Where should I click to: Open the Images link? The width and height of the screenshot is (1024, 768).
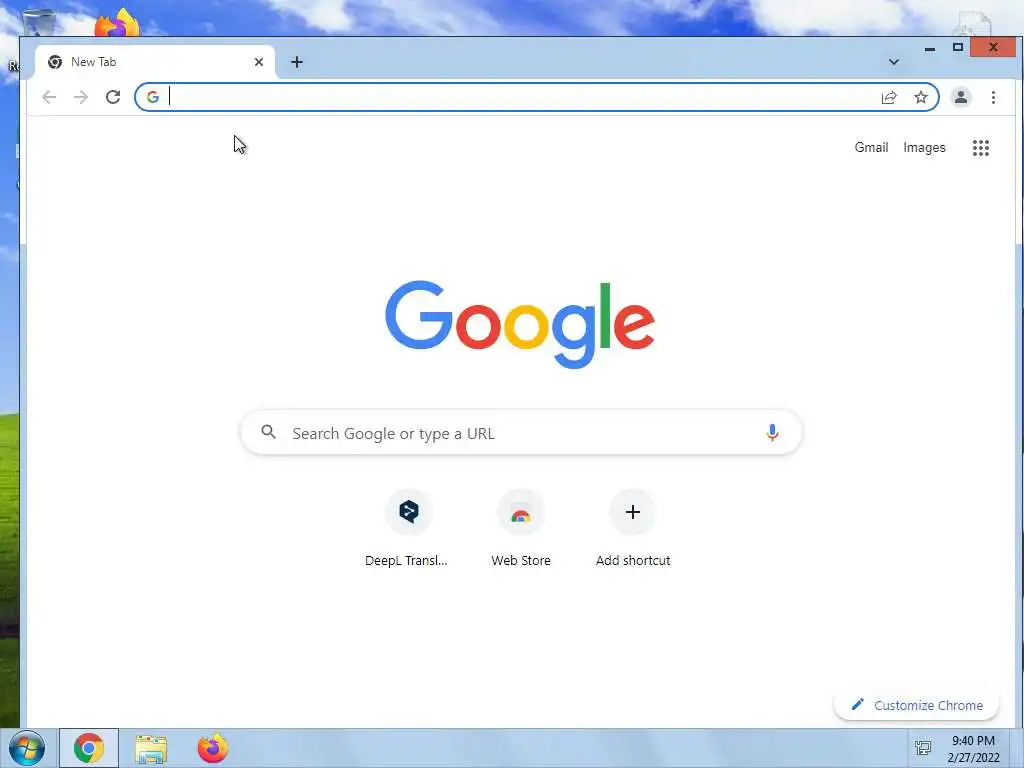924,148
